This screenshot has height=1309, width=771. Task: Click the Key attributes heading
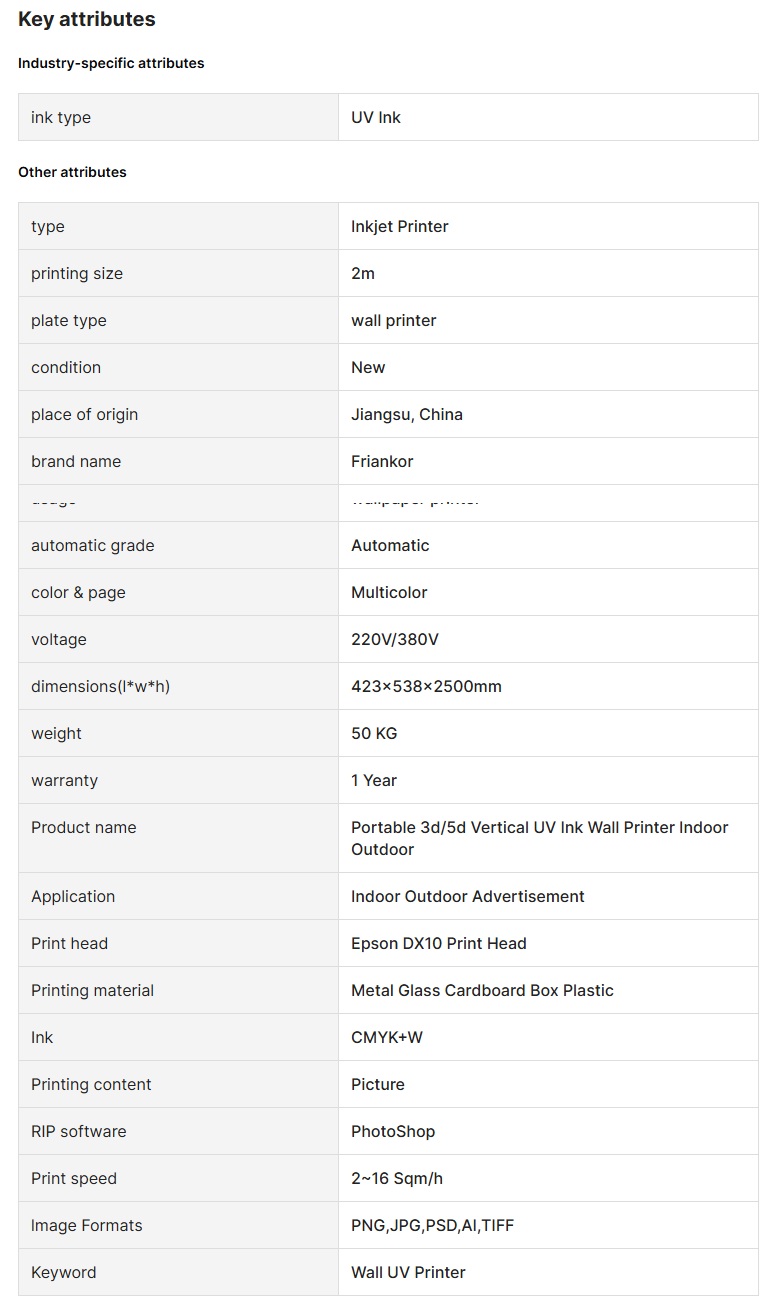87,19
